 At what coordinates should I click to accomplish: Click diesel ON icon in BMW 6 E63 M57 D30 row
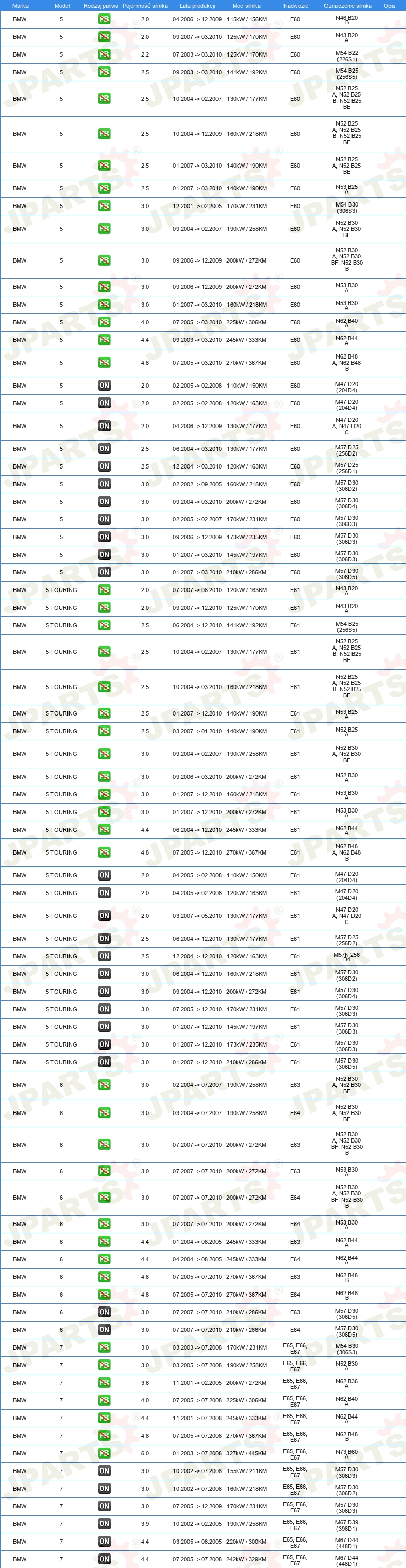coord(104,1312)
